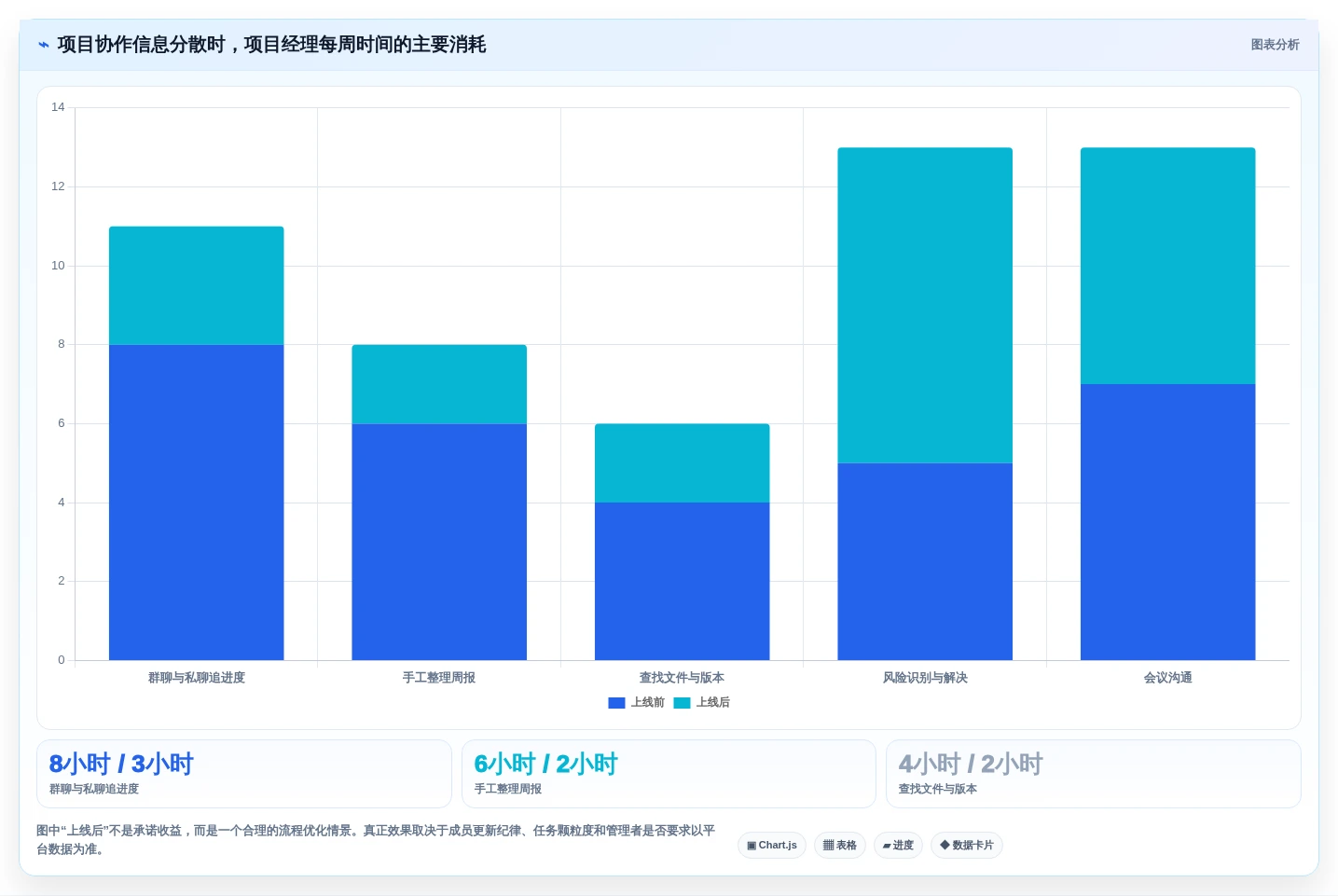Click blue 上线前 bar for 群聊与私聊追进度
The width and height of the screenshot is (1338, 896).
coord(197,503)
